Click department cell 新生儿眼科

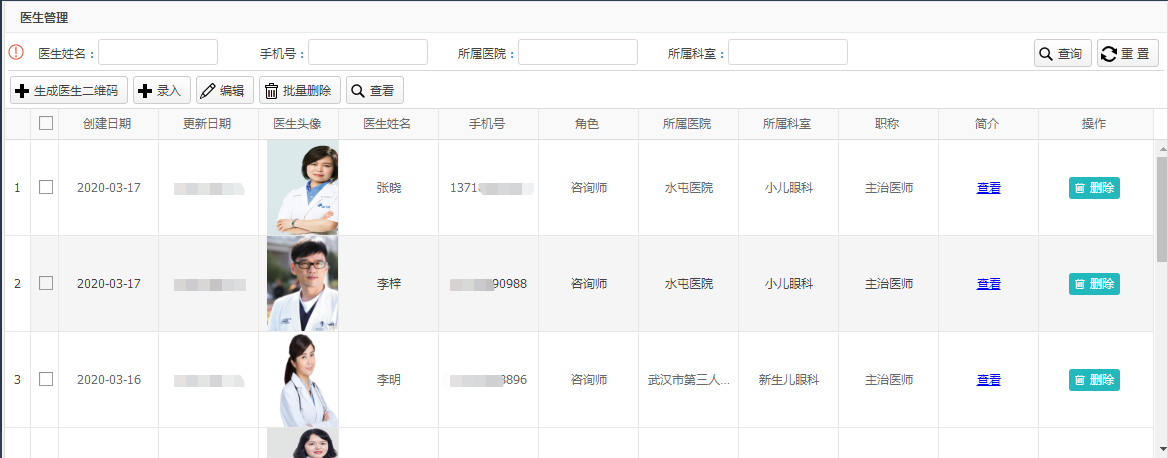coord(789,380)
